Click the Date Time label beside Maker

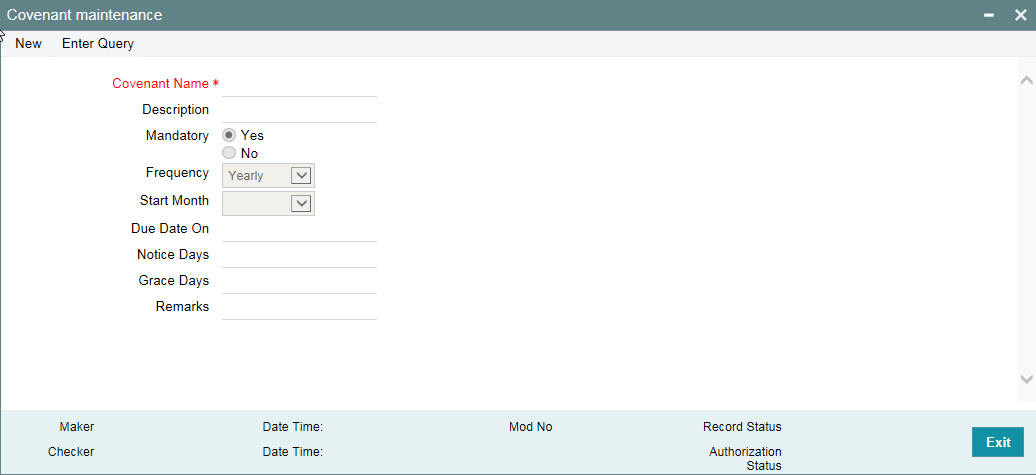pos(292,427)
